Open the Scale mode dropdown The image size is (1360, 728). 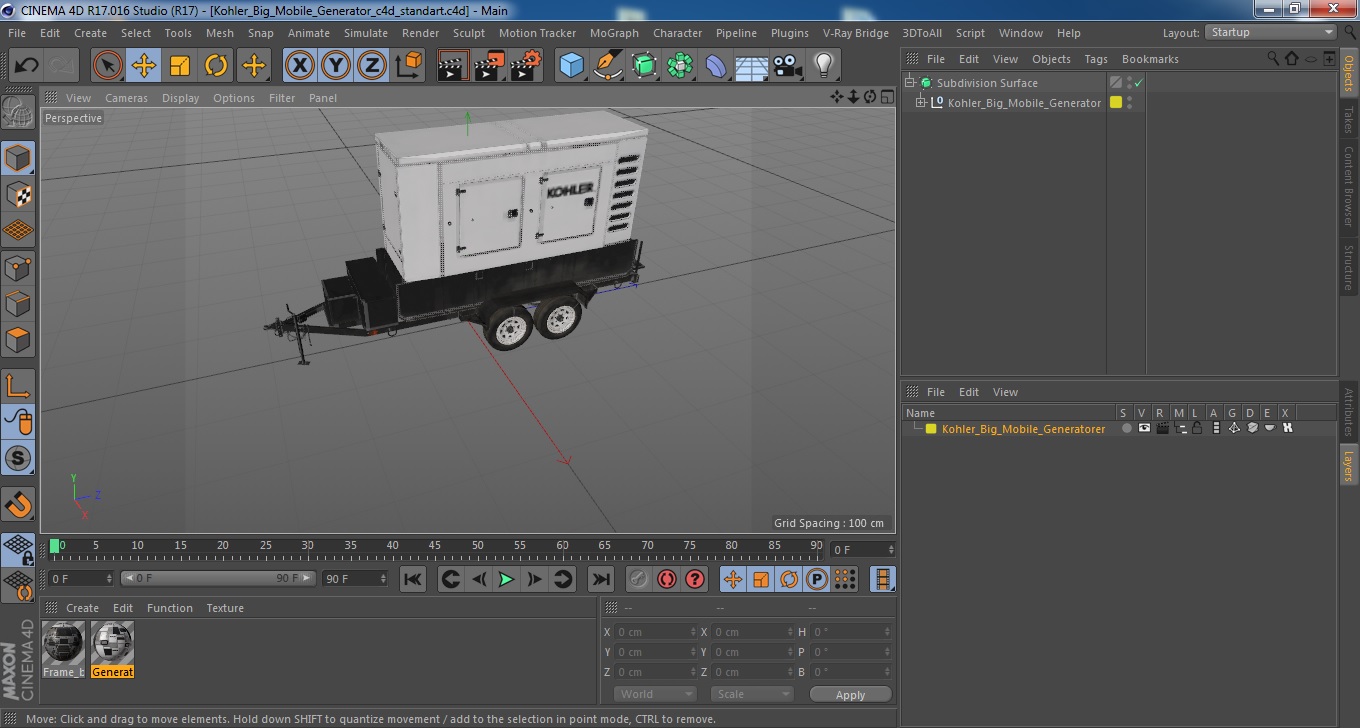tap(752, 694)
